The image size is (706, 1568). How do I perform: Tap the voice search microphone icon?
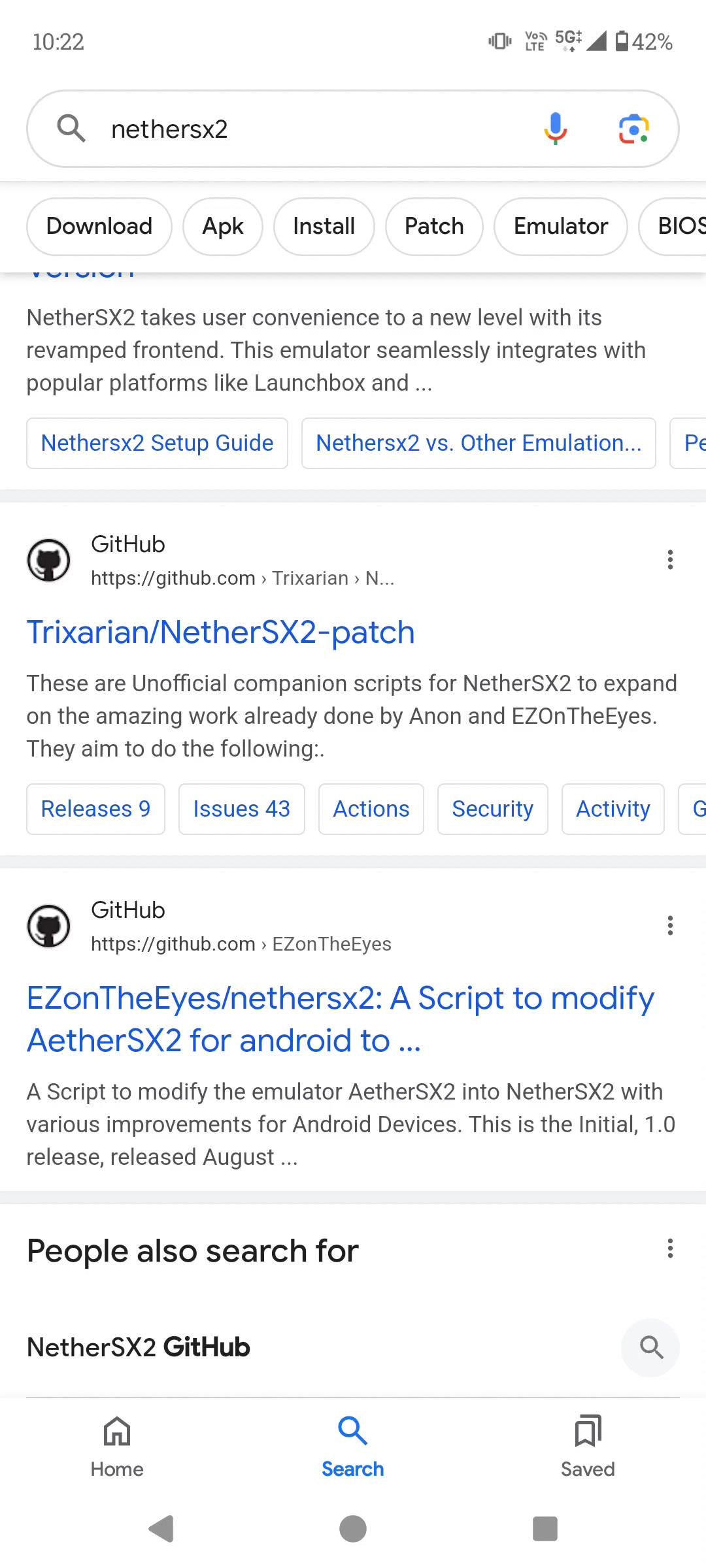pyautogui.click(x=555, y=129)
